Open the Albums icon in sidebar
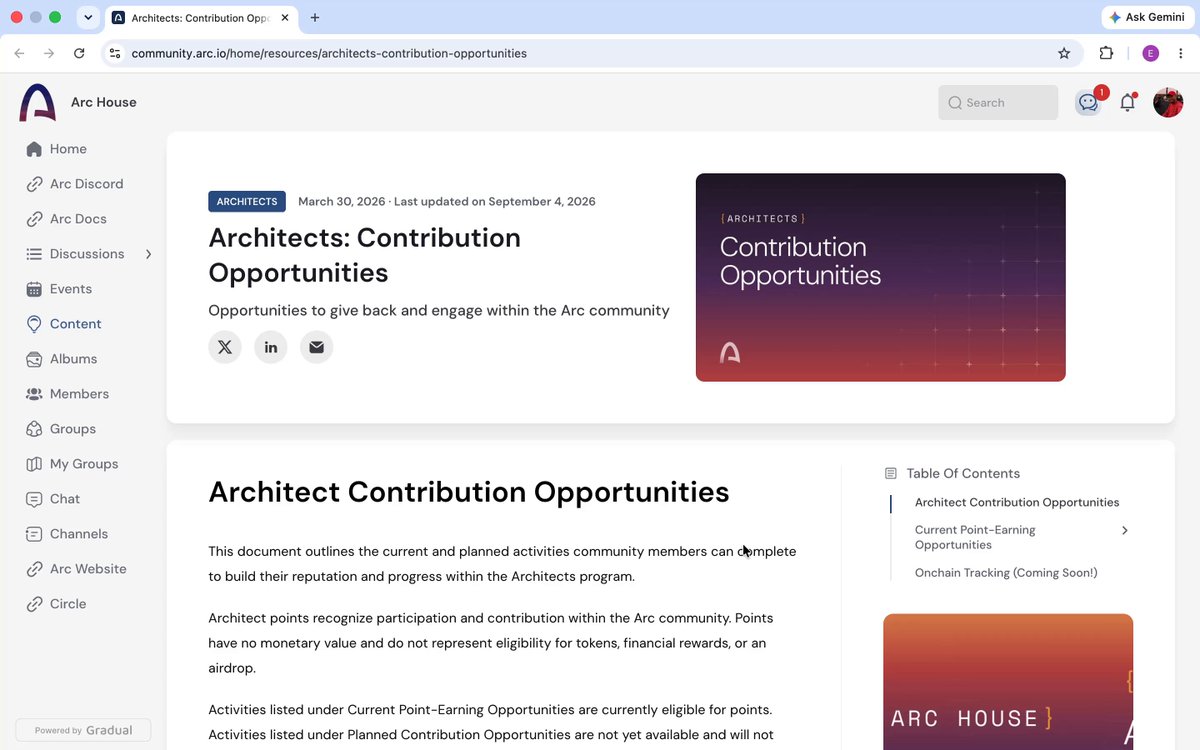 click(34, 359)
